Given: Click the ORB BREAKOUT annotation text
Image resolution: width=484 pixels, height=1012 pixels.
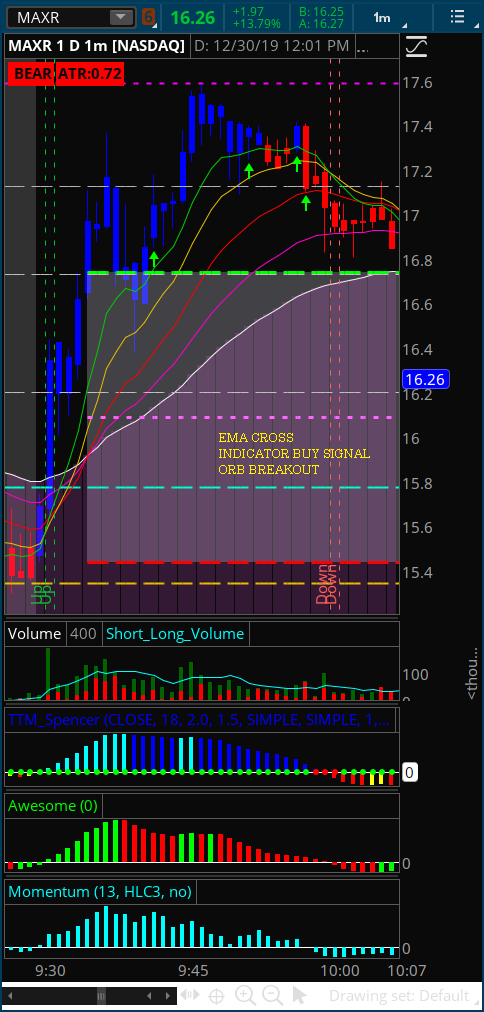Looking at the screenshot, I should 268,470.
